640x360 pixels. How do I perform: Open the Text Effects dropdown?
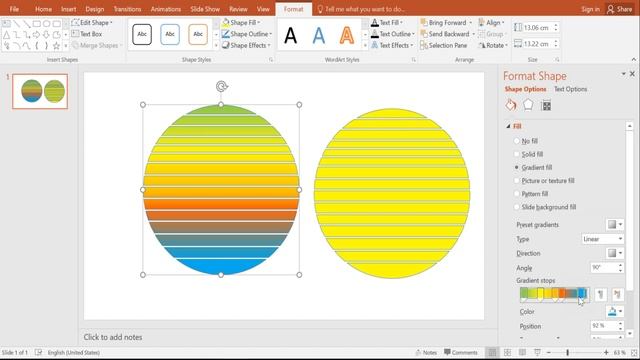pos(392,45)
